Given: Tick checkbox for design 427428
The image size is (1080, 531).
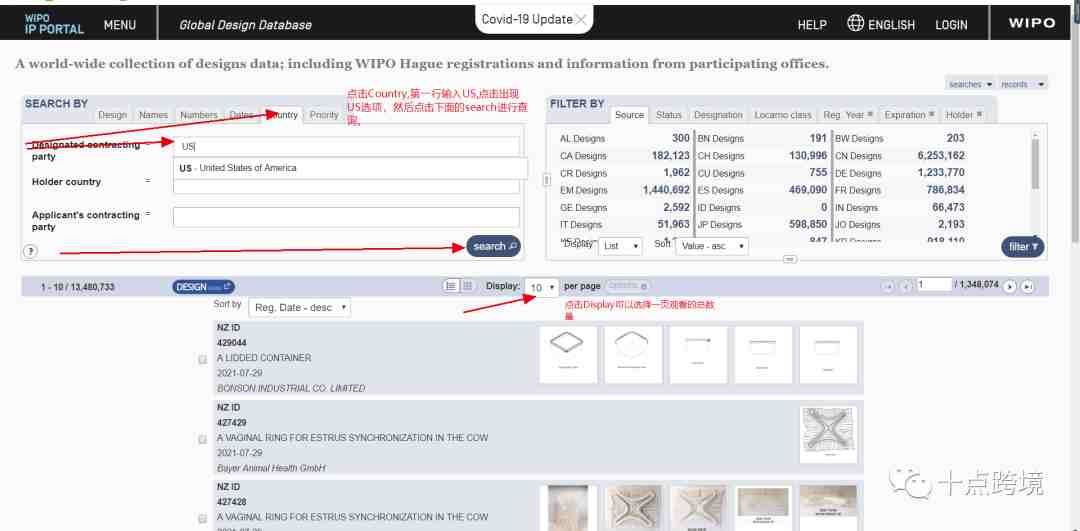Looking at the screenshot, I should pos(203,518).
